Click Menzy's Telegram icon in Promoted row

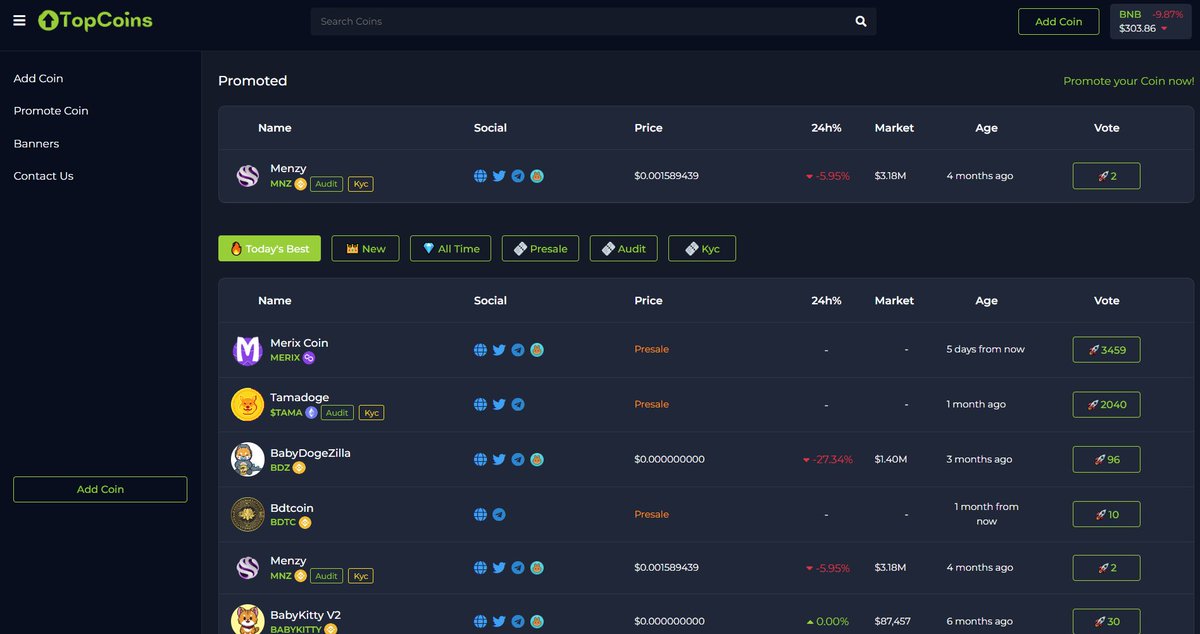(518, 175)
